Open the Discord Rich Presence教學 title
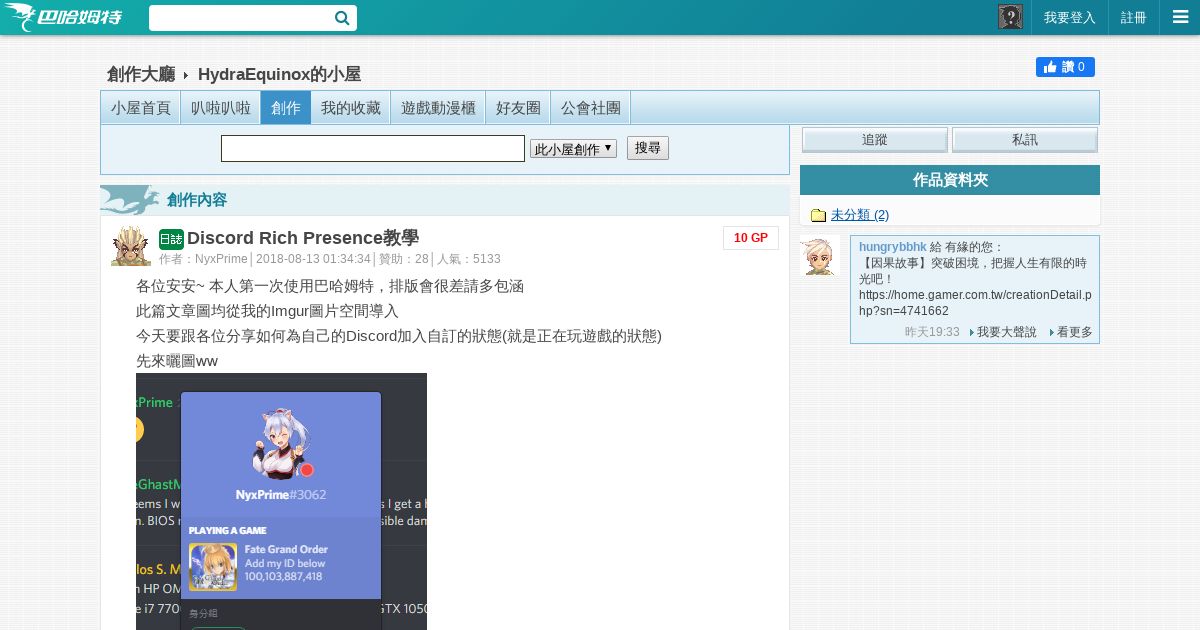Image resolution: width=1200 pixels, height=630 pixels. click(x=303, y=238)
